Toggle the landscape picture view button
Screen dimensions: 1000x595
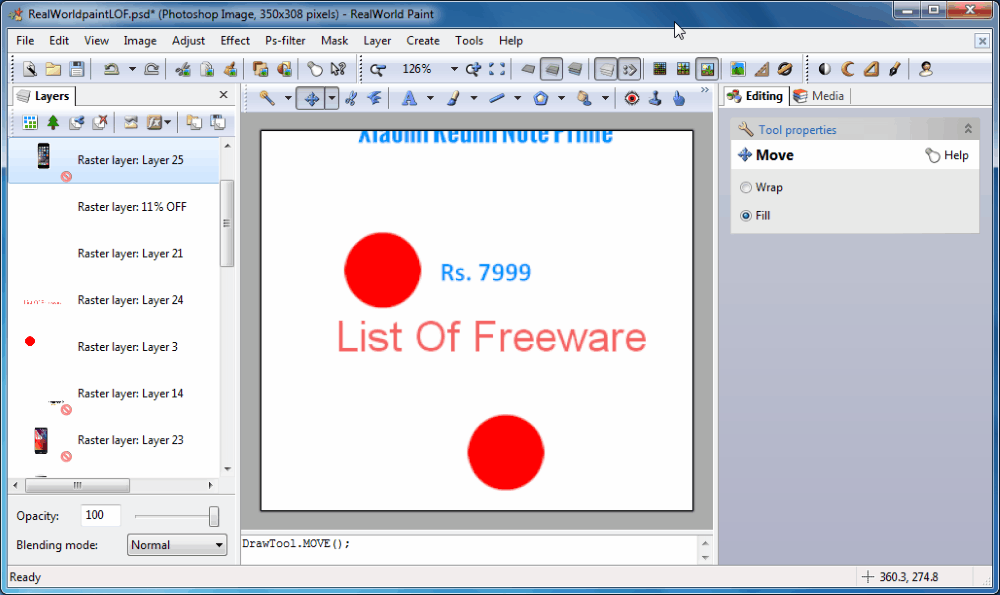707,69
